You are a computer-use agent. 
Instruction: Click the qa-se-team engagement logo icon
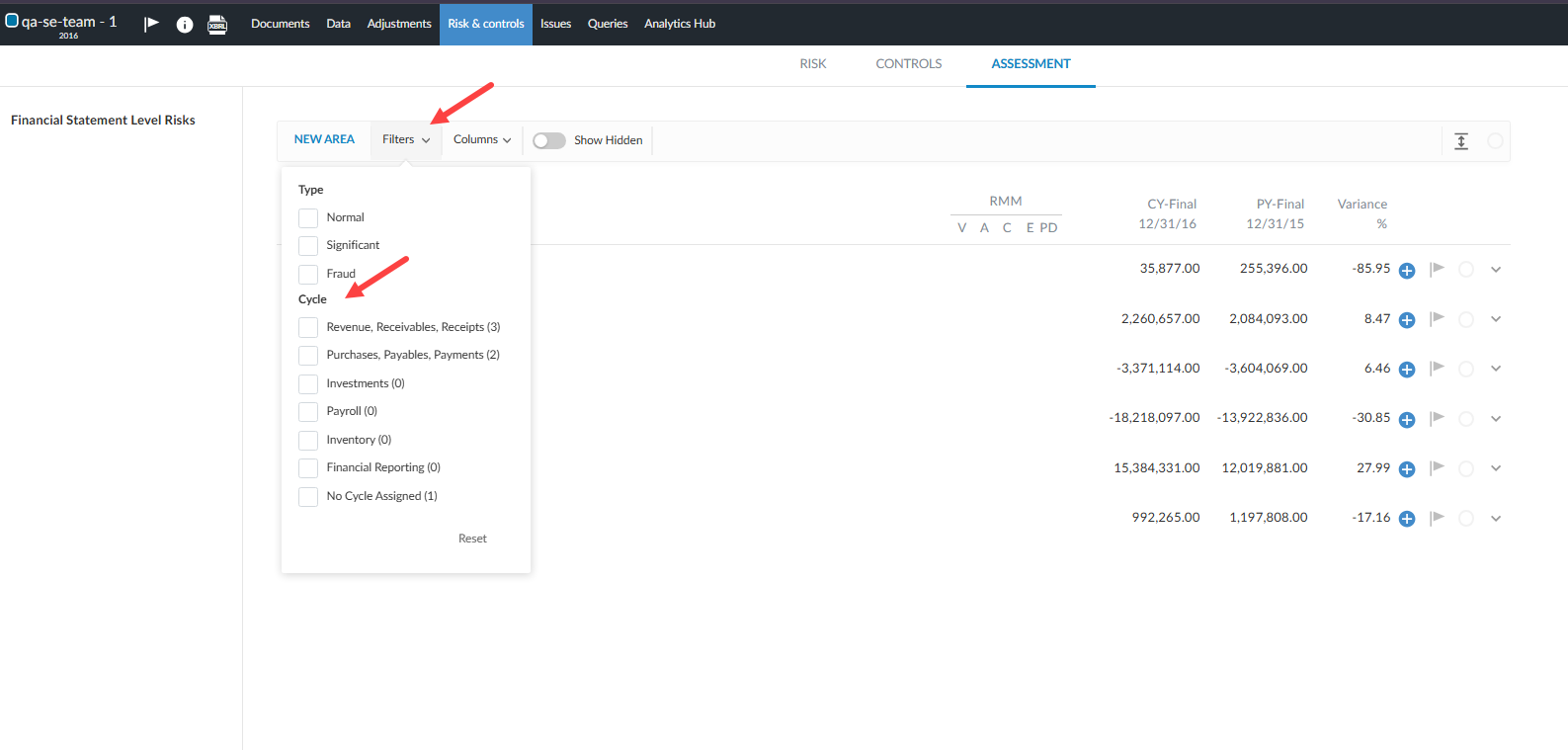coord(12,21)
